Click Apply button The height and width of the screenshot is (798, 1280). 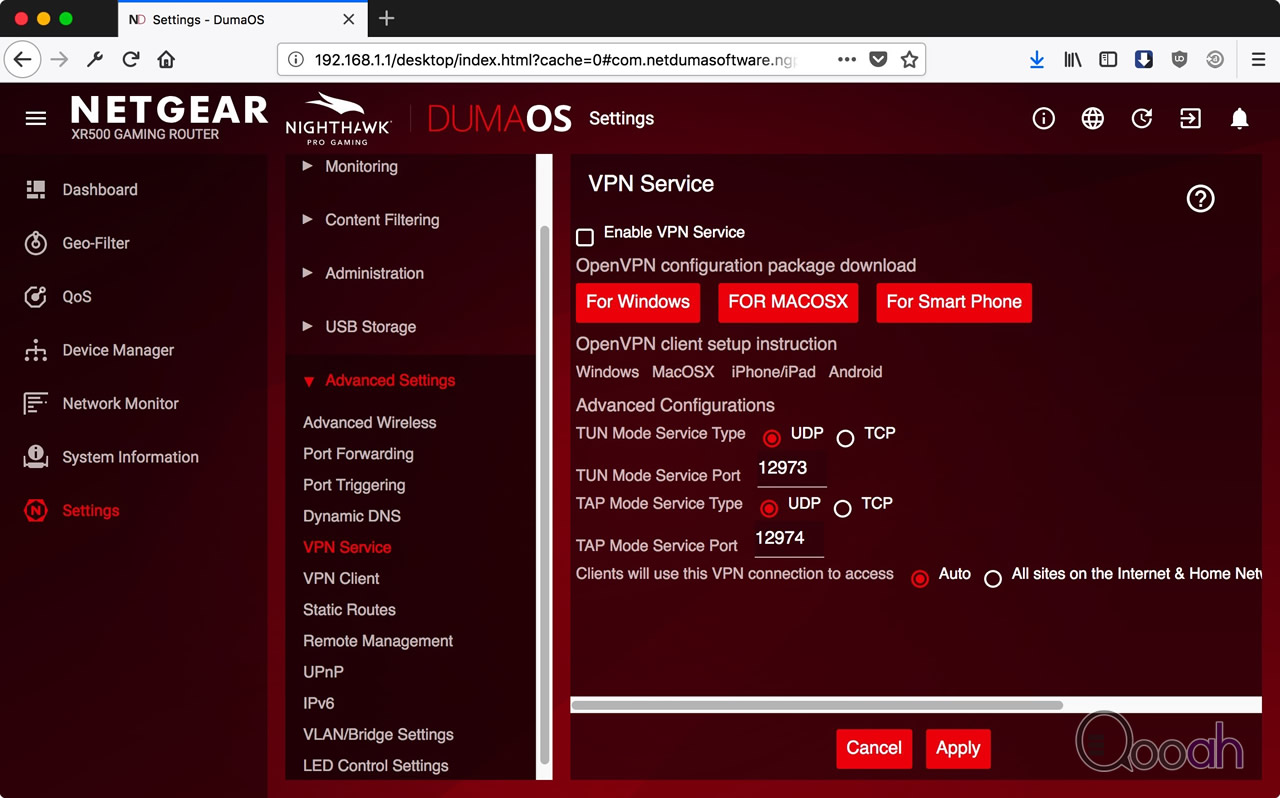tap(958, 748)
